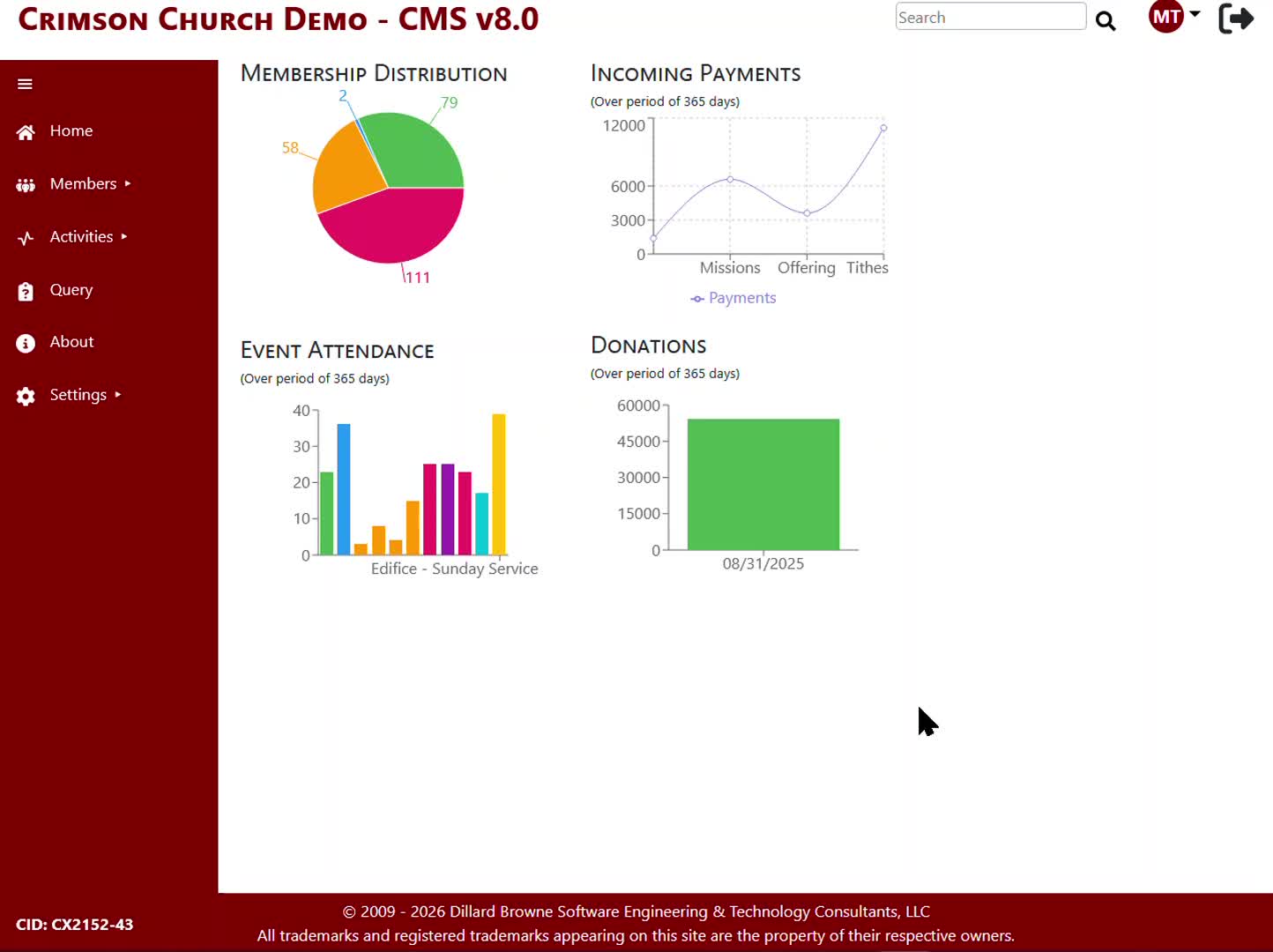Log out using the exit arrow icon
Screen dimensions: 1273x952
tap(1236, 19)
